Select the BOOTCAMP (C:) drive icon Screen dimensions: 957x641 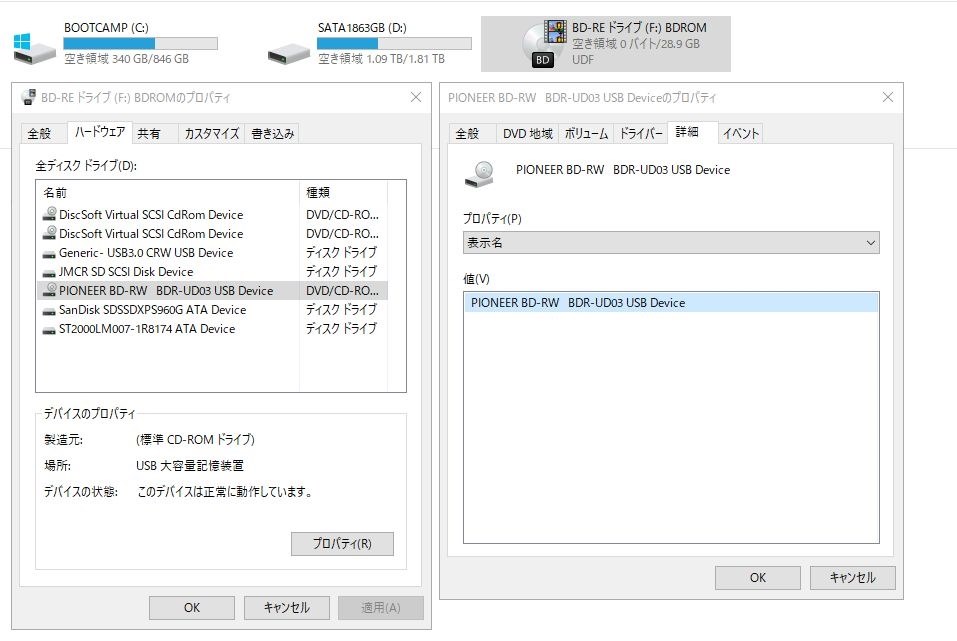tap(34, 48)
